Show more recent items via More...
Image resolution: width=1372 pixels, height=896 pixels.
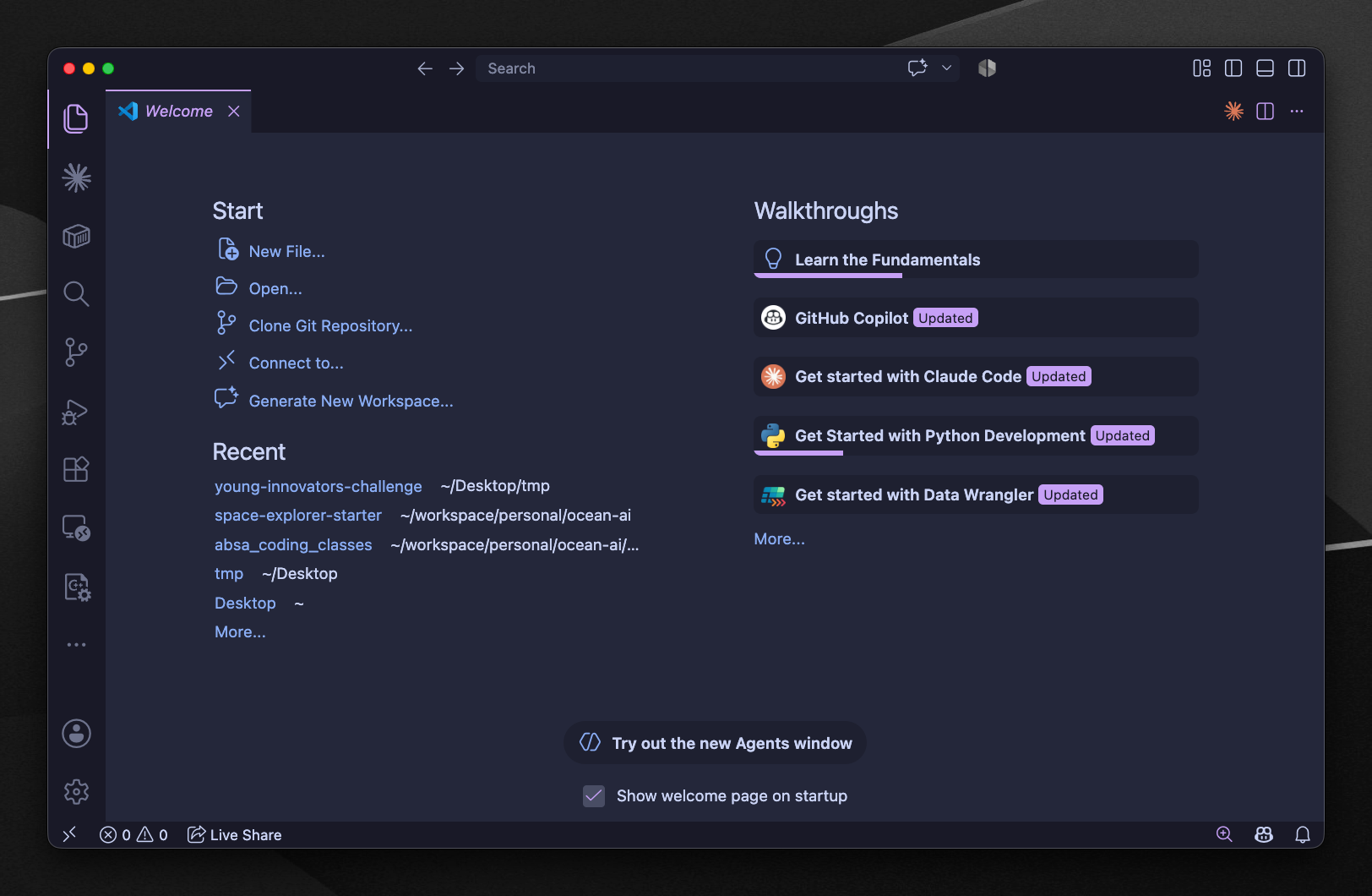240,632
